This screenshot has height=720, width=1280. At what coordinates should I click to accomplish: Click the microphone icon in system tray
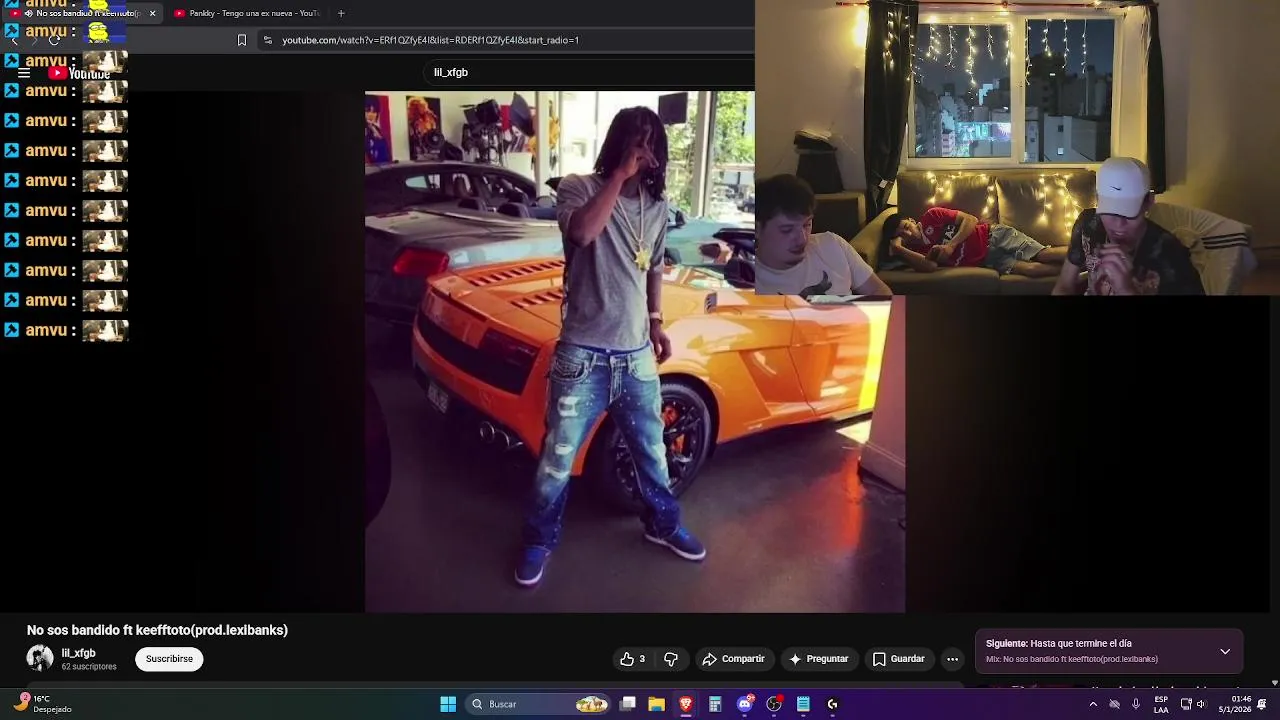(1136, 704)
